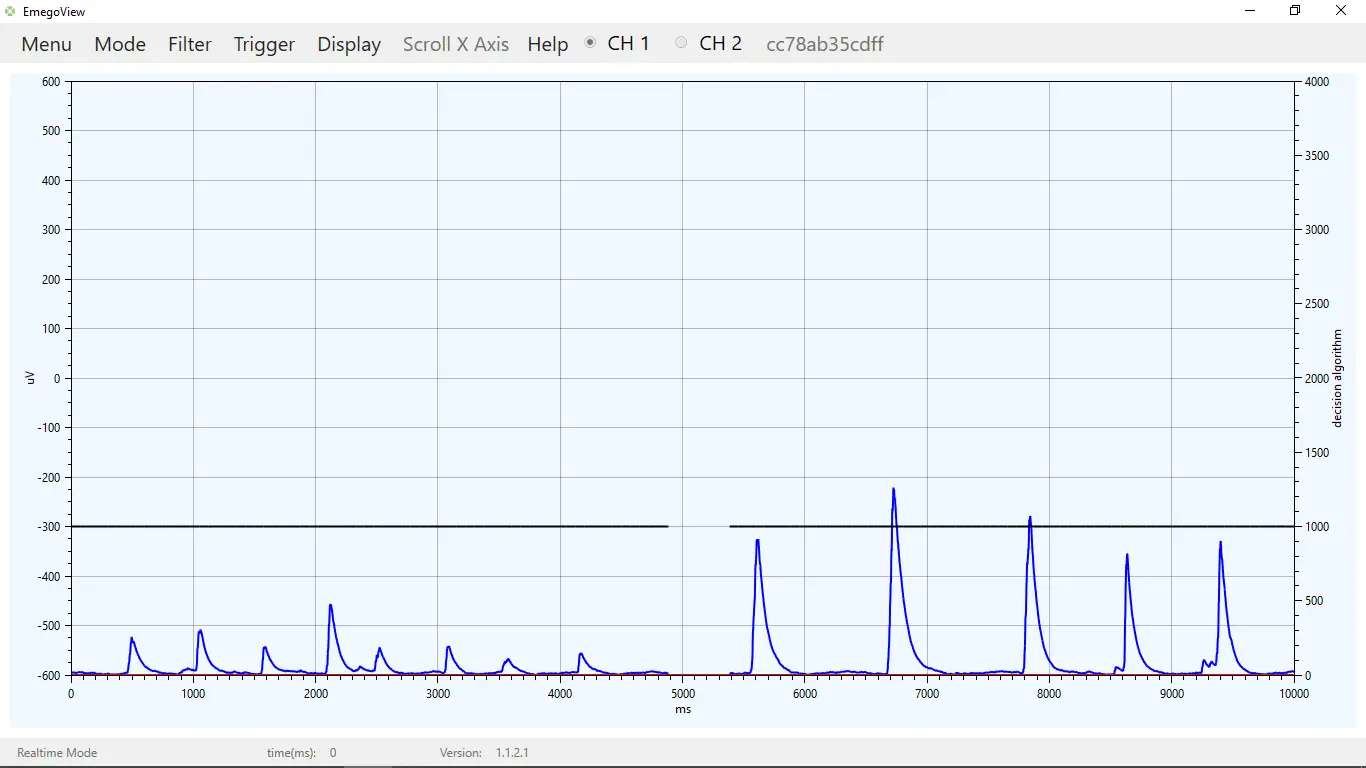
Task: Click the decision algorithm axis label
Action: point(1337,378)
